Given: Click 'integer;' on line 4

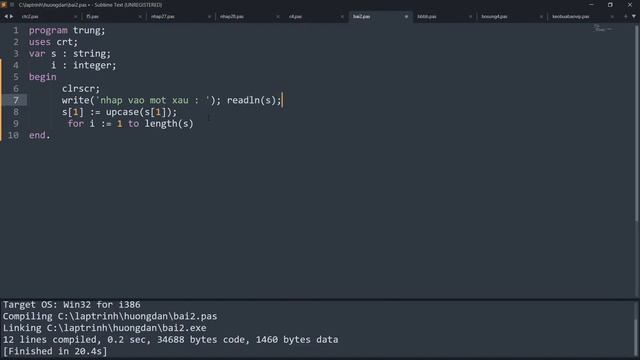Looking at the screenshot, I should tap(95, 65).
